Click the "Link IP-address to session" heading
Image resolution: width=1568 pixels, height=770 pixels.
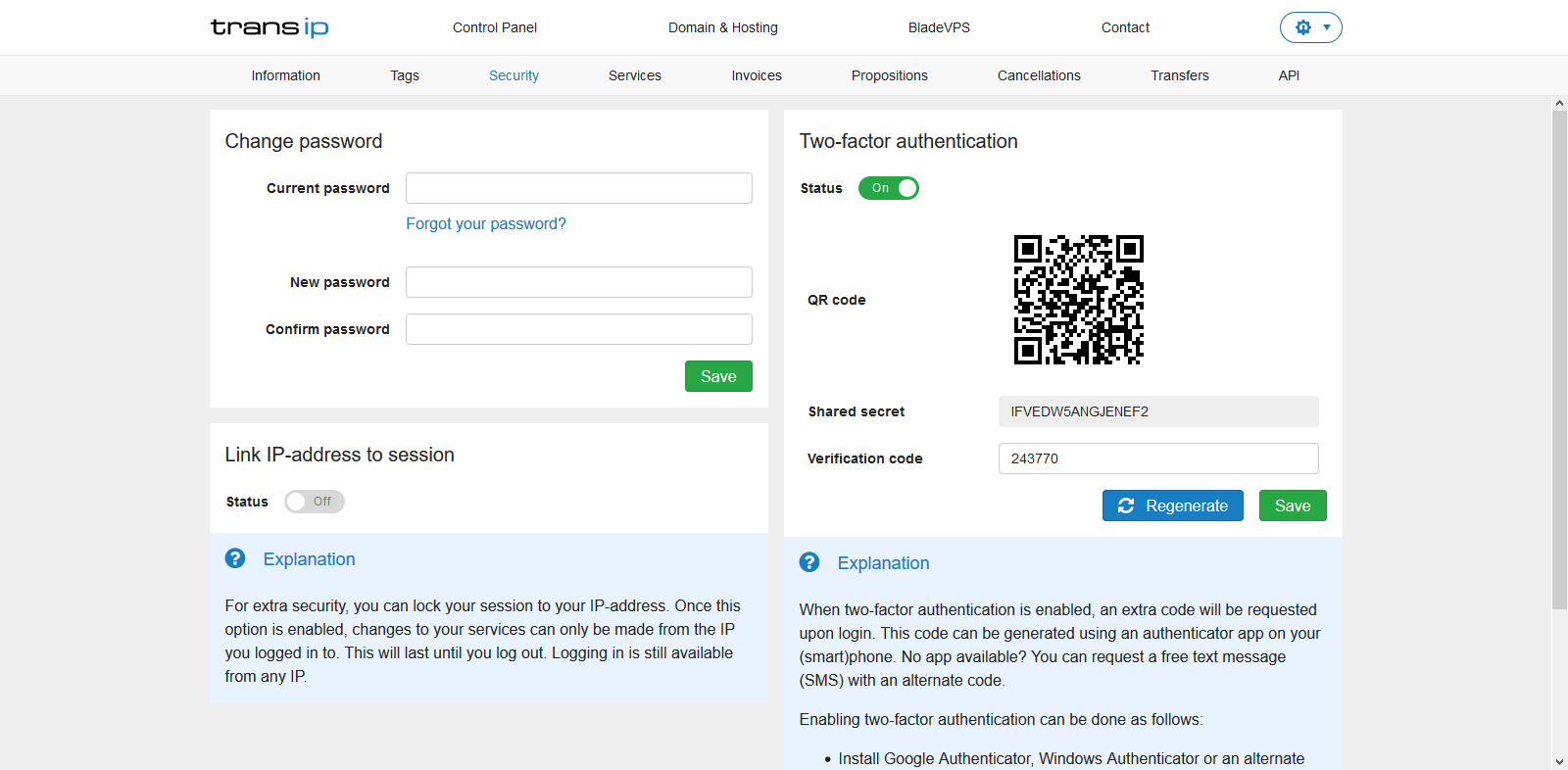339,455
